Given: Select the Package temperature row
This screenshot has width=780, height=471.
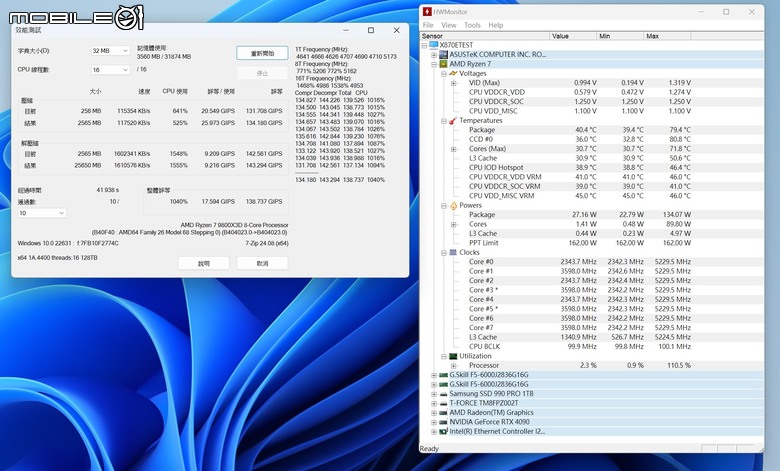Looking at the screenshot, I should (592, 130).
